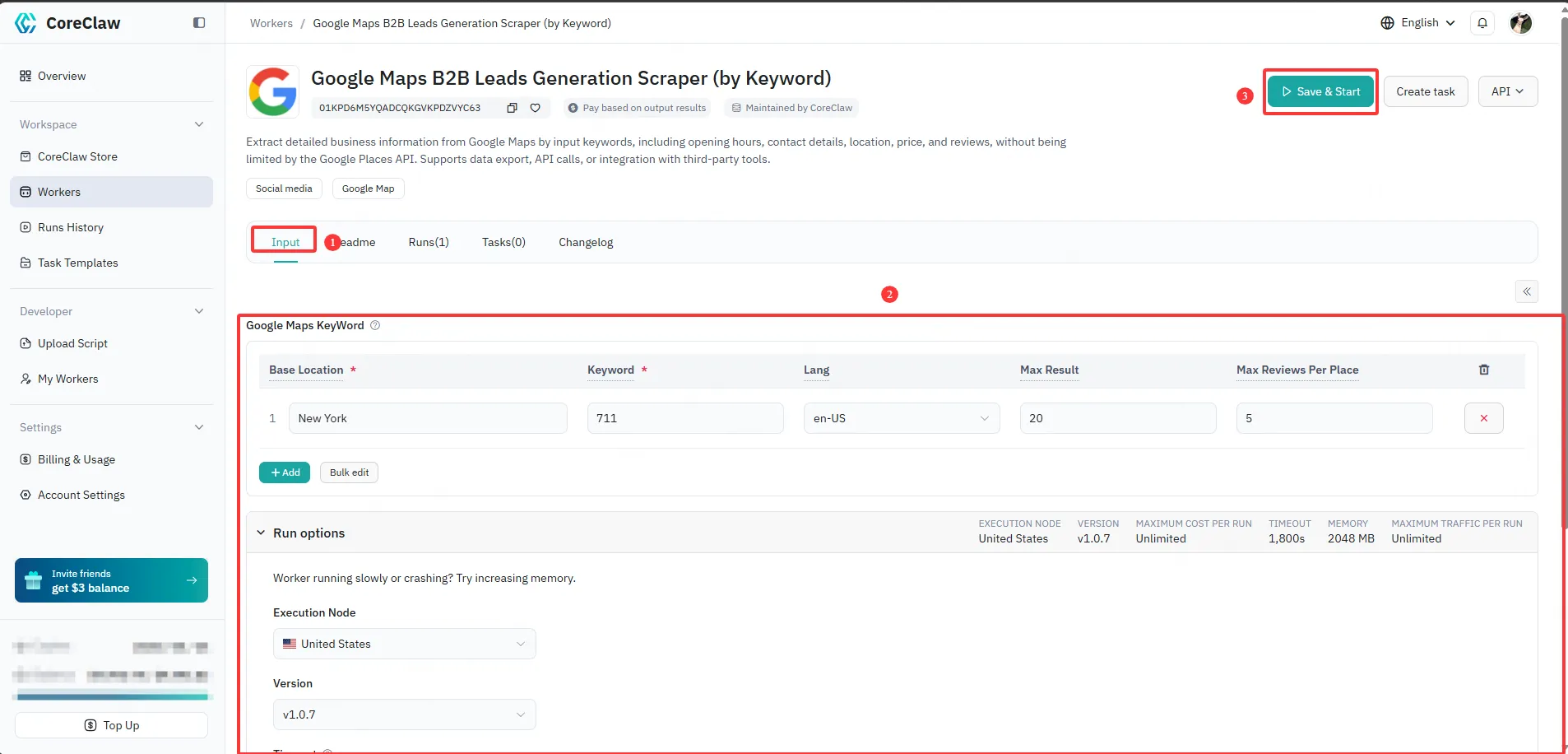The height and width of the screenshot is (754, 1568).
Task: Click the Keyword field containing 711
Action: pyautogui.click(x=685, y=418)
